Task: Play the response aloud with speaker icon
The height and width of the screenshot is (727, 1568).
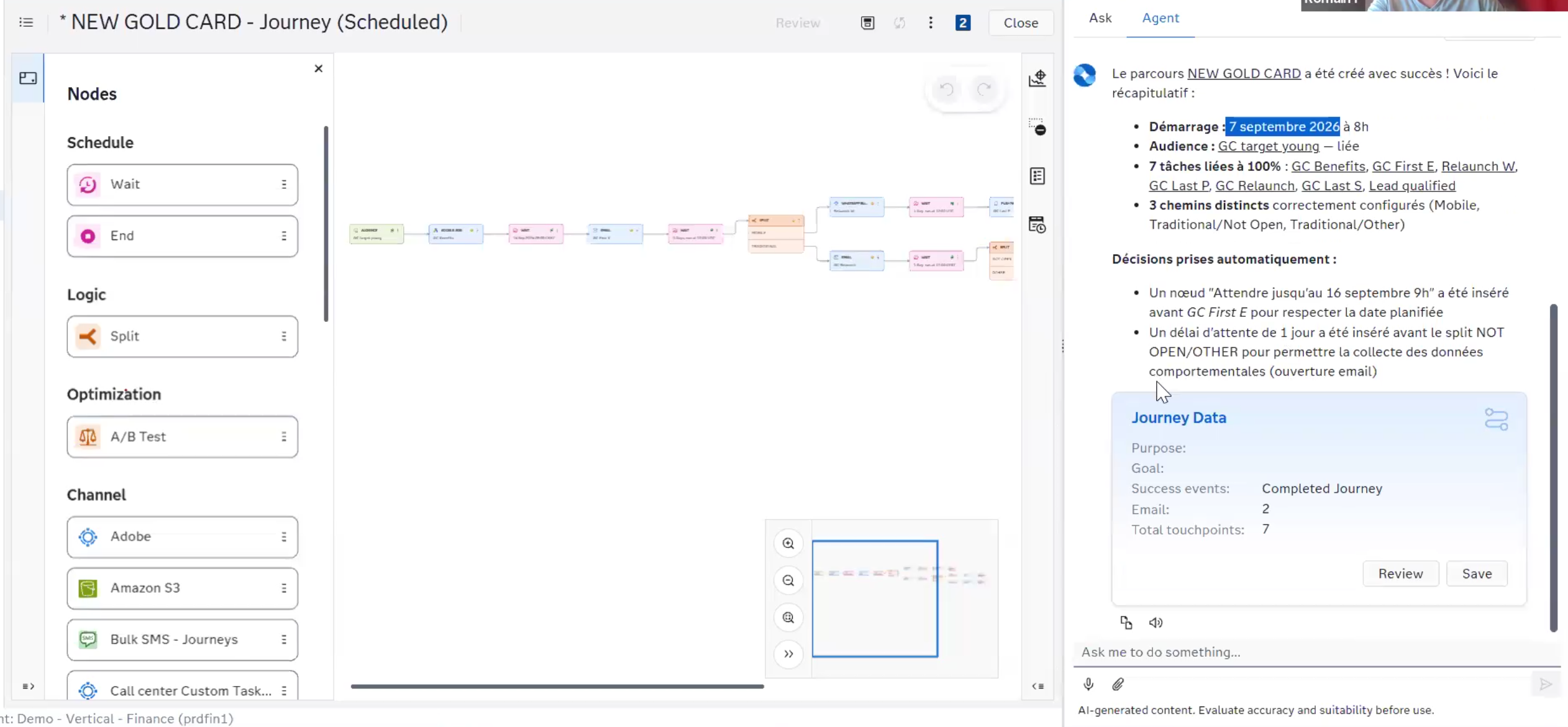Action: point(1155,623)
